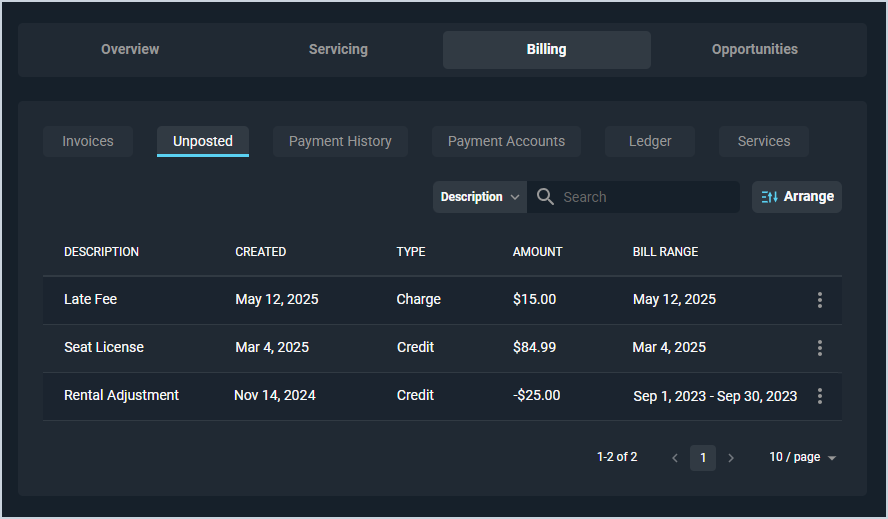Viewport: 888px width, 519px height.
Task: Open Seat License row actions menu
Action: point(820,348)
